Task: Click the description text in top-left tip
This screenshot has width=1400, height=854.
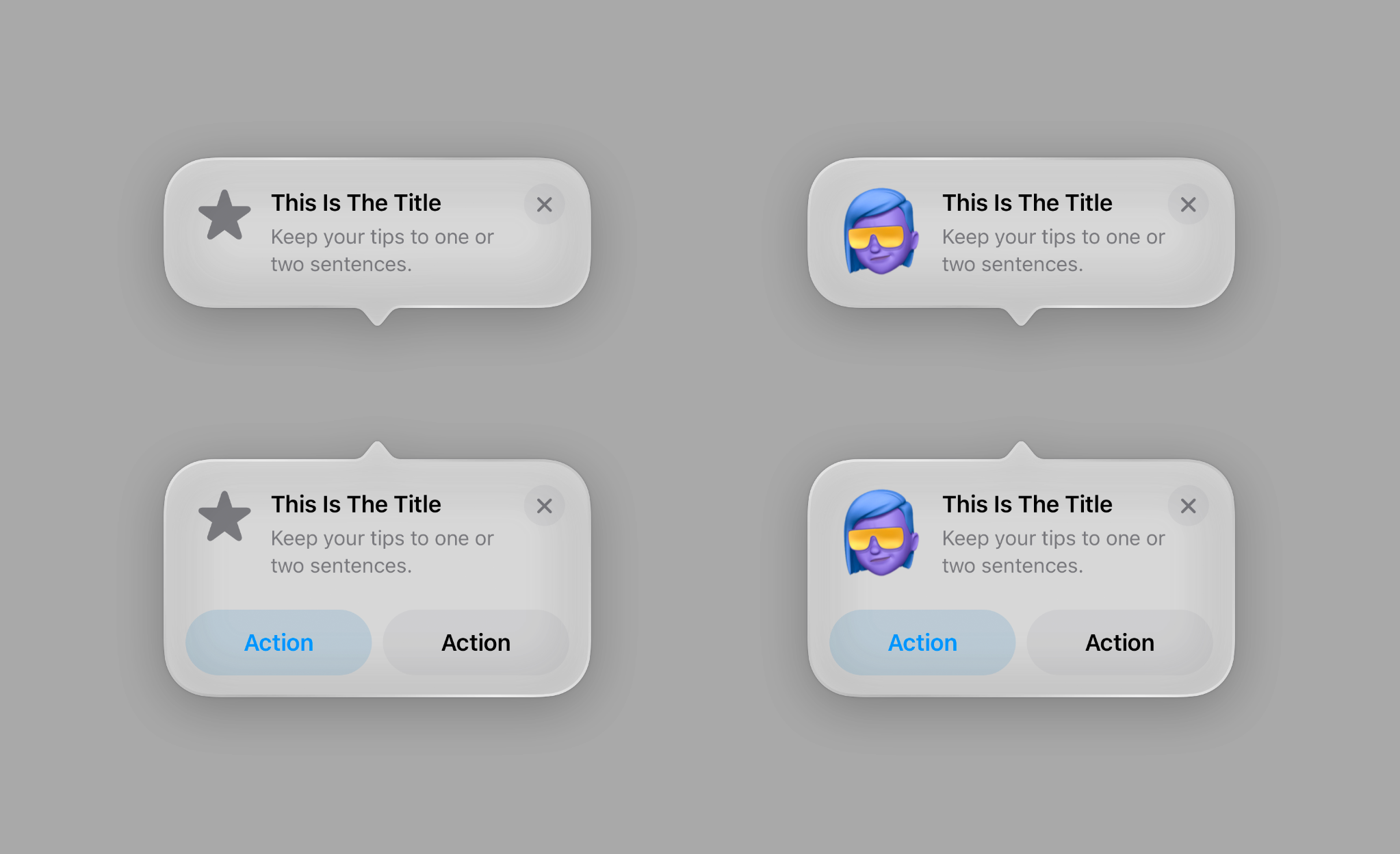Action: [382, 250]
